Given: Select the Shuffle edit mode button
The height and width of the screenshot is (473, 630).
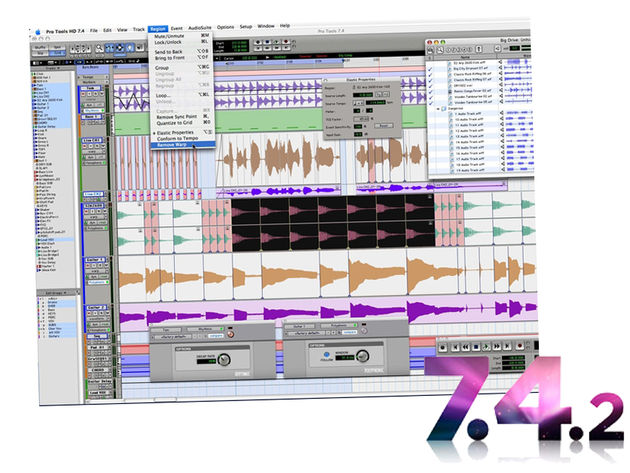Looking at the screenshot, I should pos(40,47).
